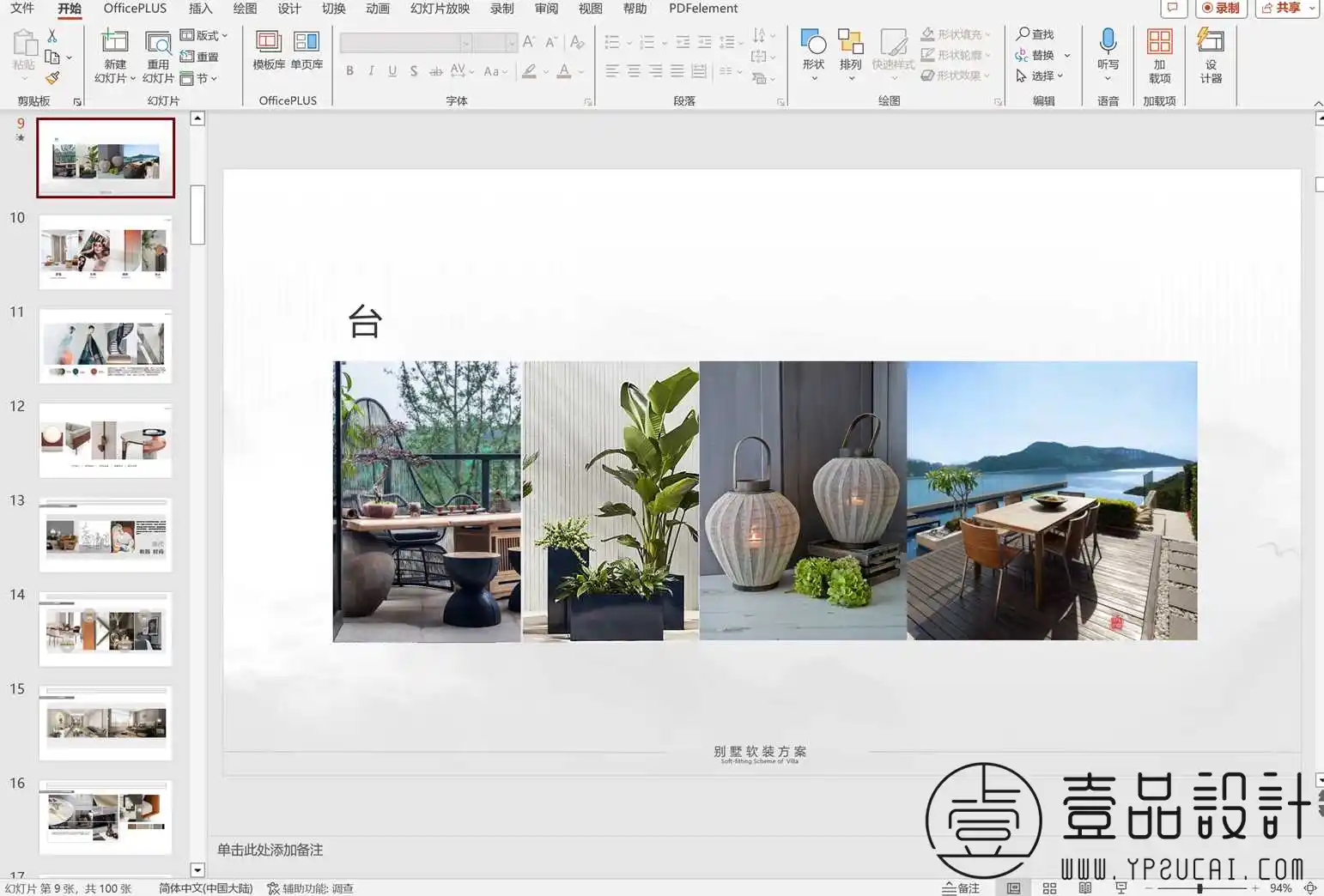Select slide 10 thumbnail
The height and width of the screenshot is (896, 1324).
(x=106, y=251)
